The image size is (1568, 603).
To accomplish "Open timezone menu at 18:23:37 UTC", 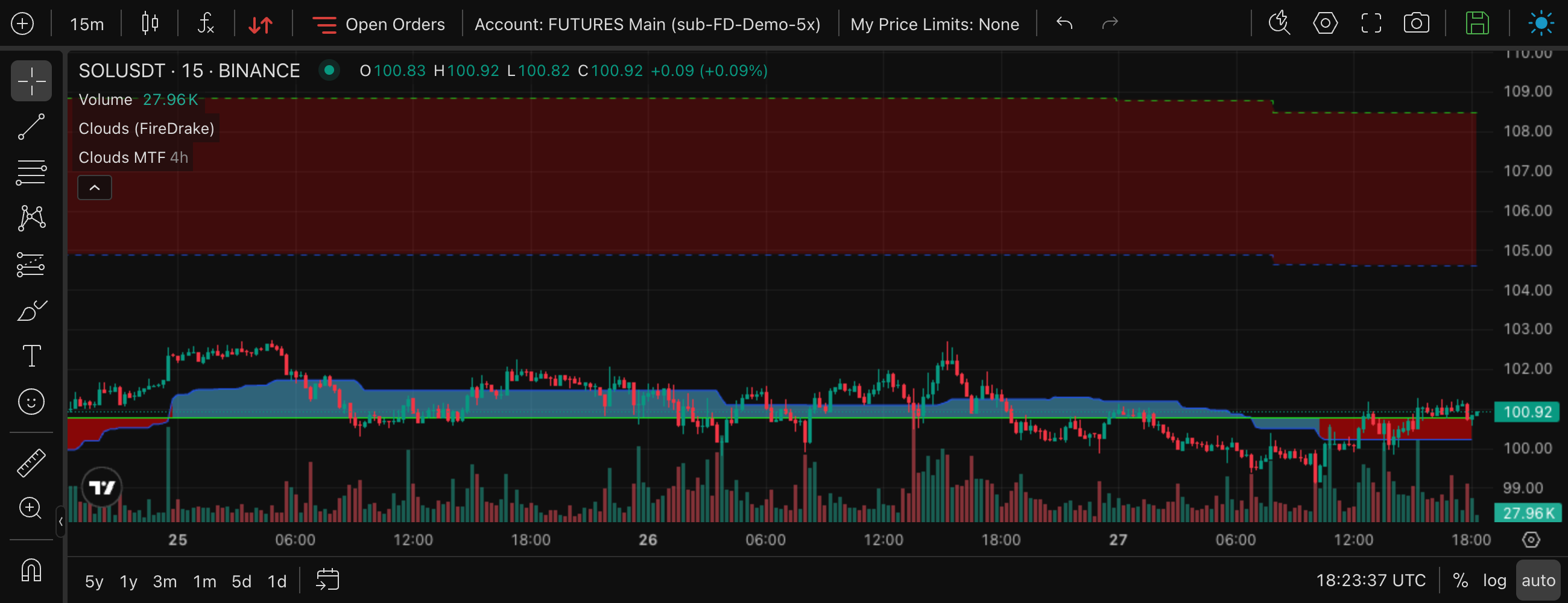I will pyautogui.click(x=1371, y=581).
